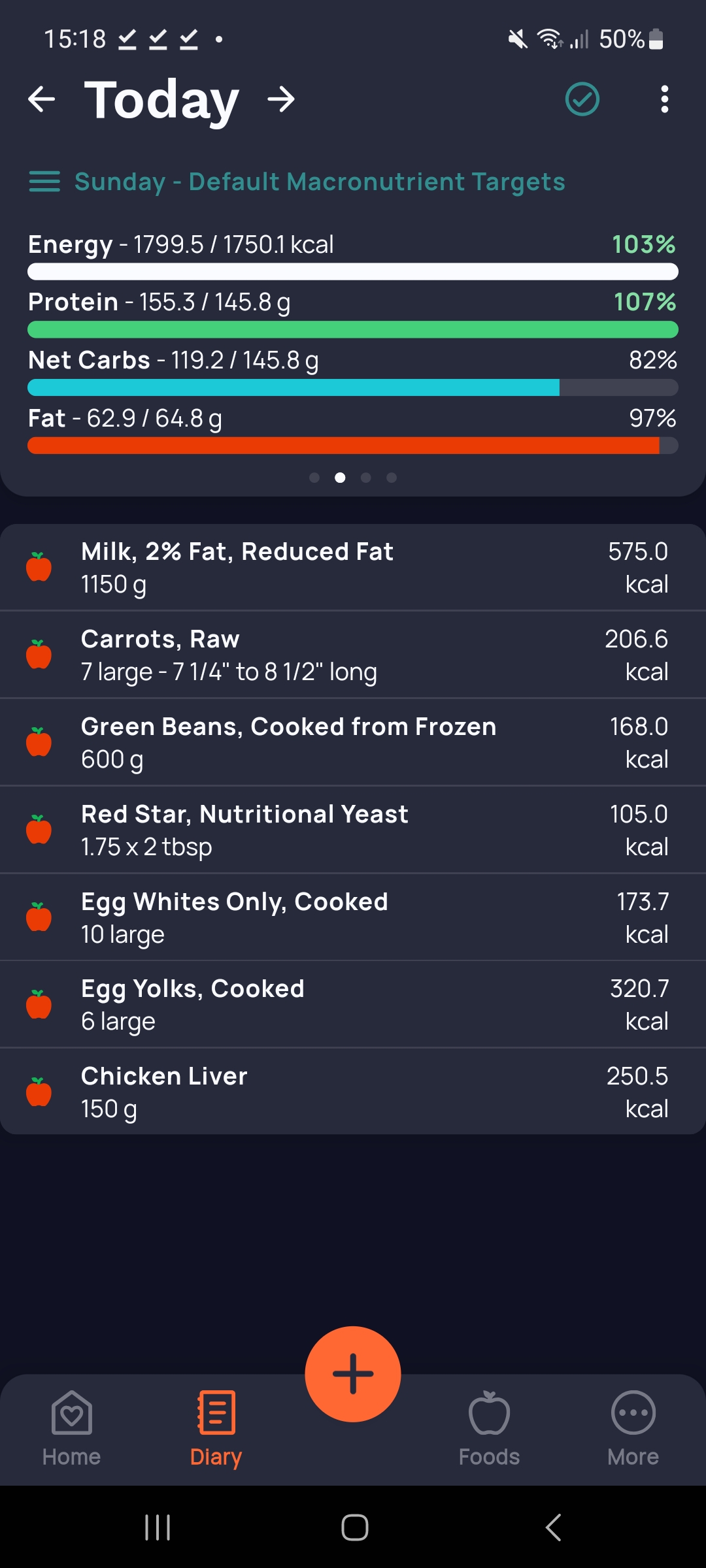Select Sunday - Default Macronutrient Targets label
Viewport: 706px width, 1568px height.
tap(320, 182)
